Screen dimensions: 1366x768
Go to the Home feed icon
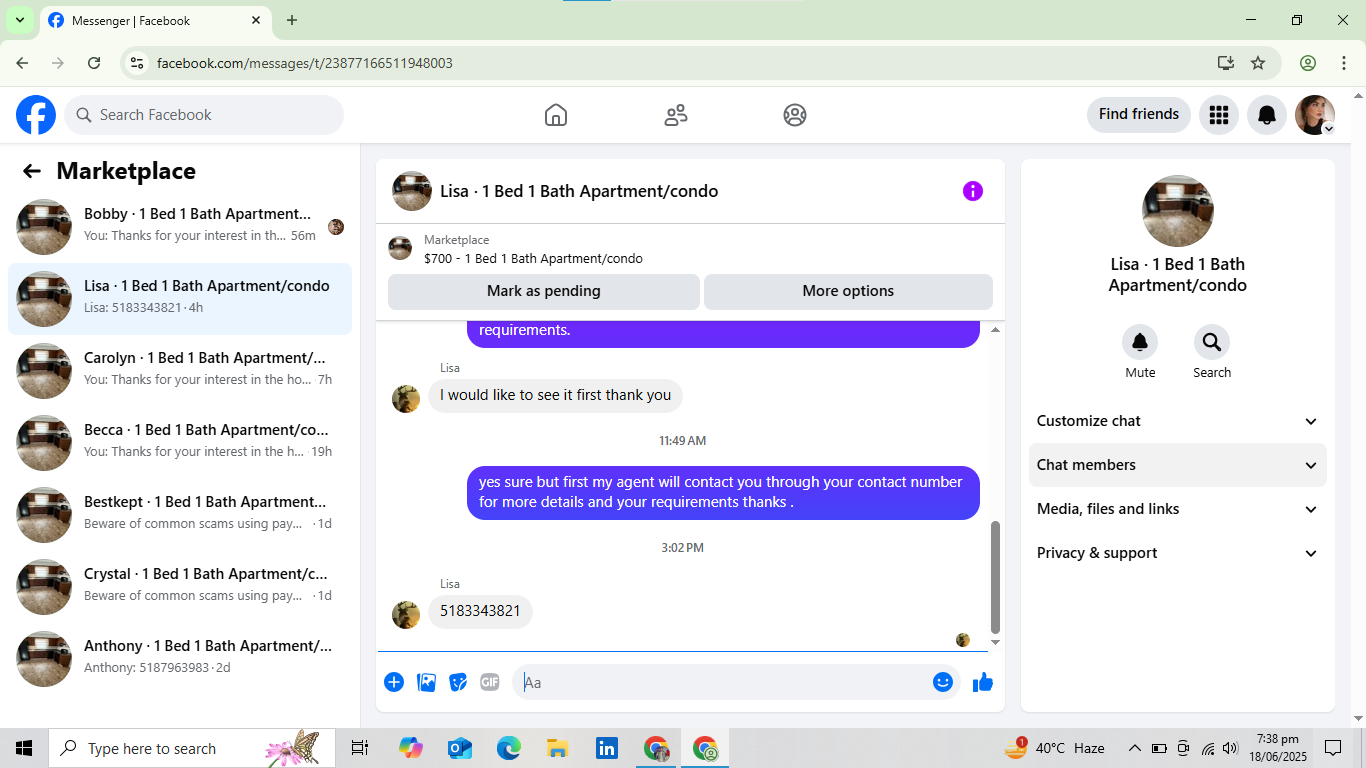(x=556, y=115)
